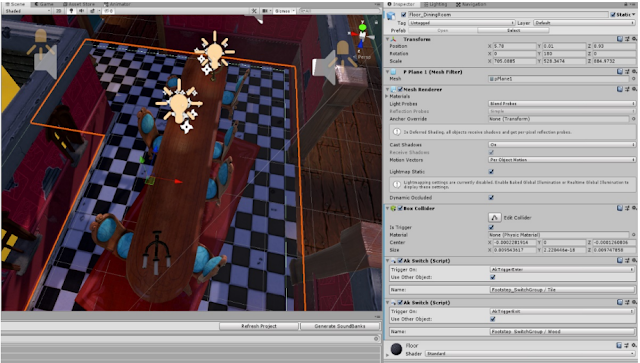Toggle Use Other Object for AkTriggerEnter switch
Image resolution: width=640 pixels, height=363 pixels.
pyautogui.click(x=493, y=277)
